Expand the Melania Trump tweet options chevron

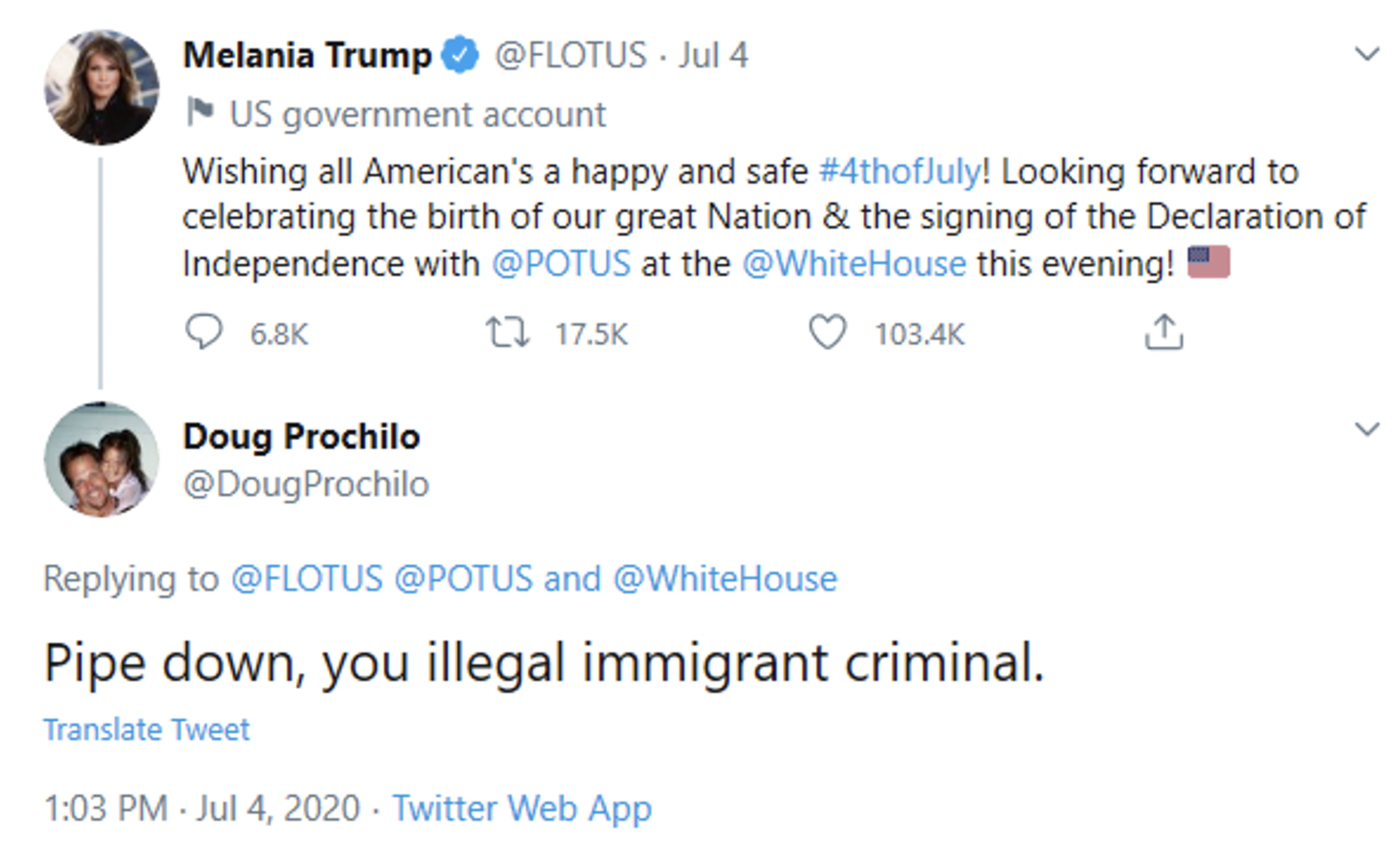(x=1367, y=54)
